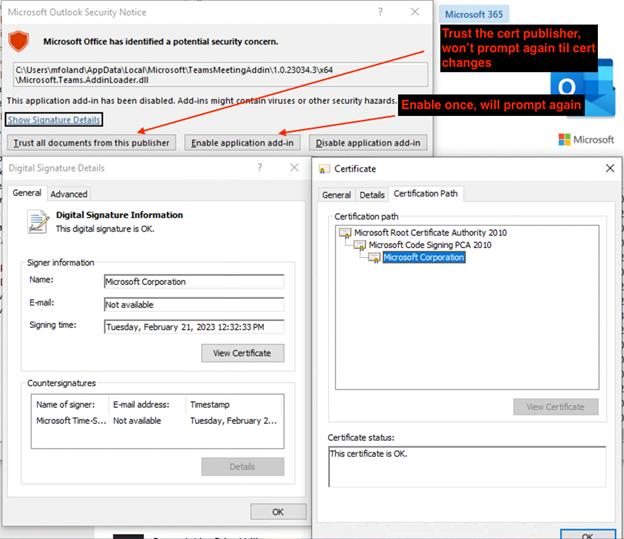Click the Certificate status text box
The width and height of the screenshot is (624, 539).
coord(467,467)
